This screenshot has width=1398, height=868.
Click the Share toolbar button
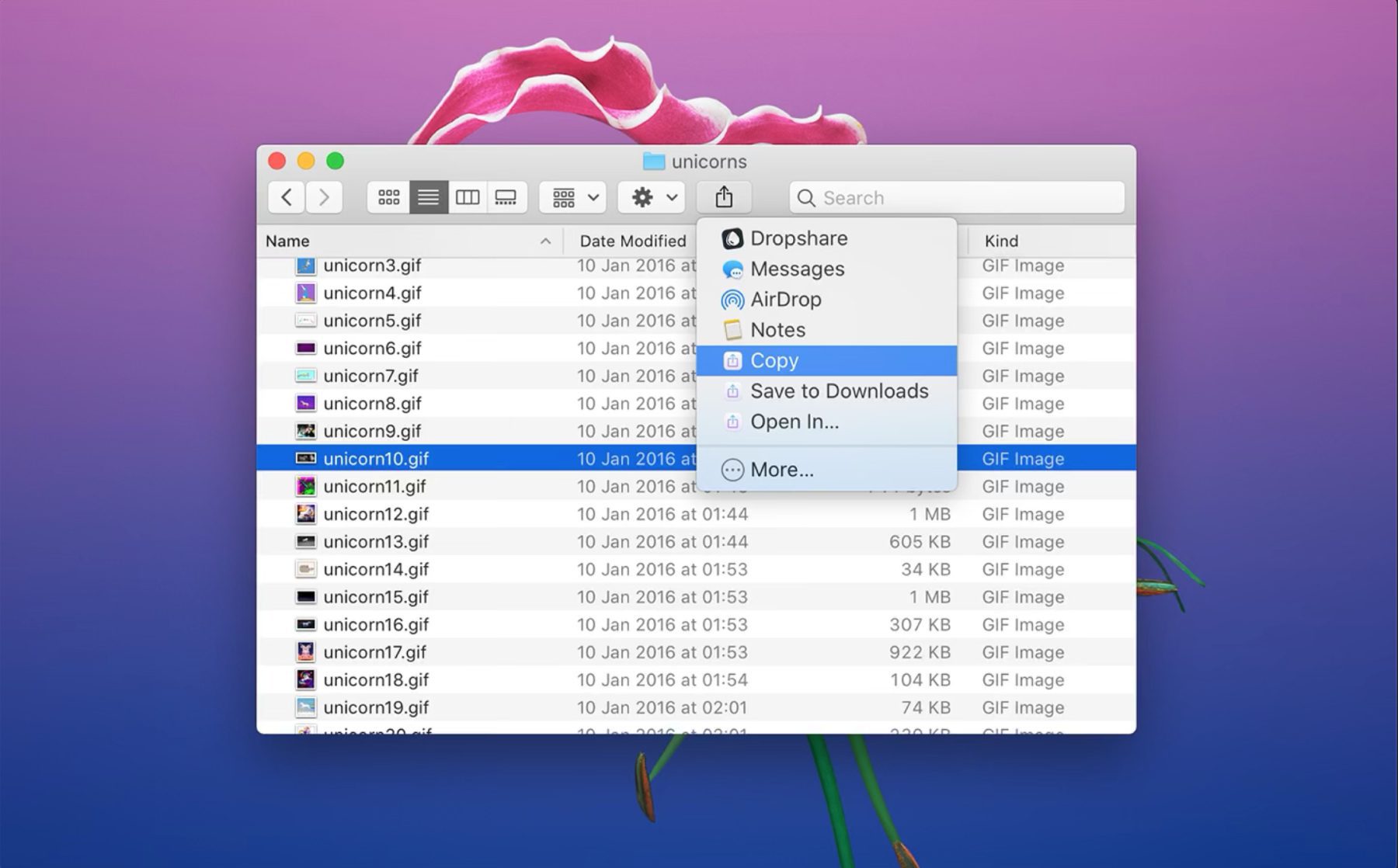coord(724,197)
